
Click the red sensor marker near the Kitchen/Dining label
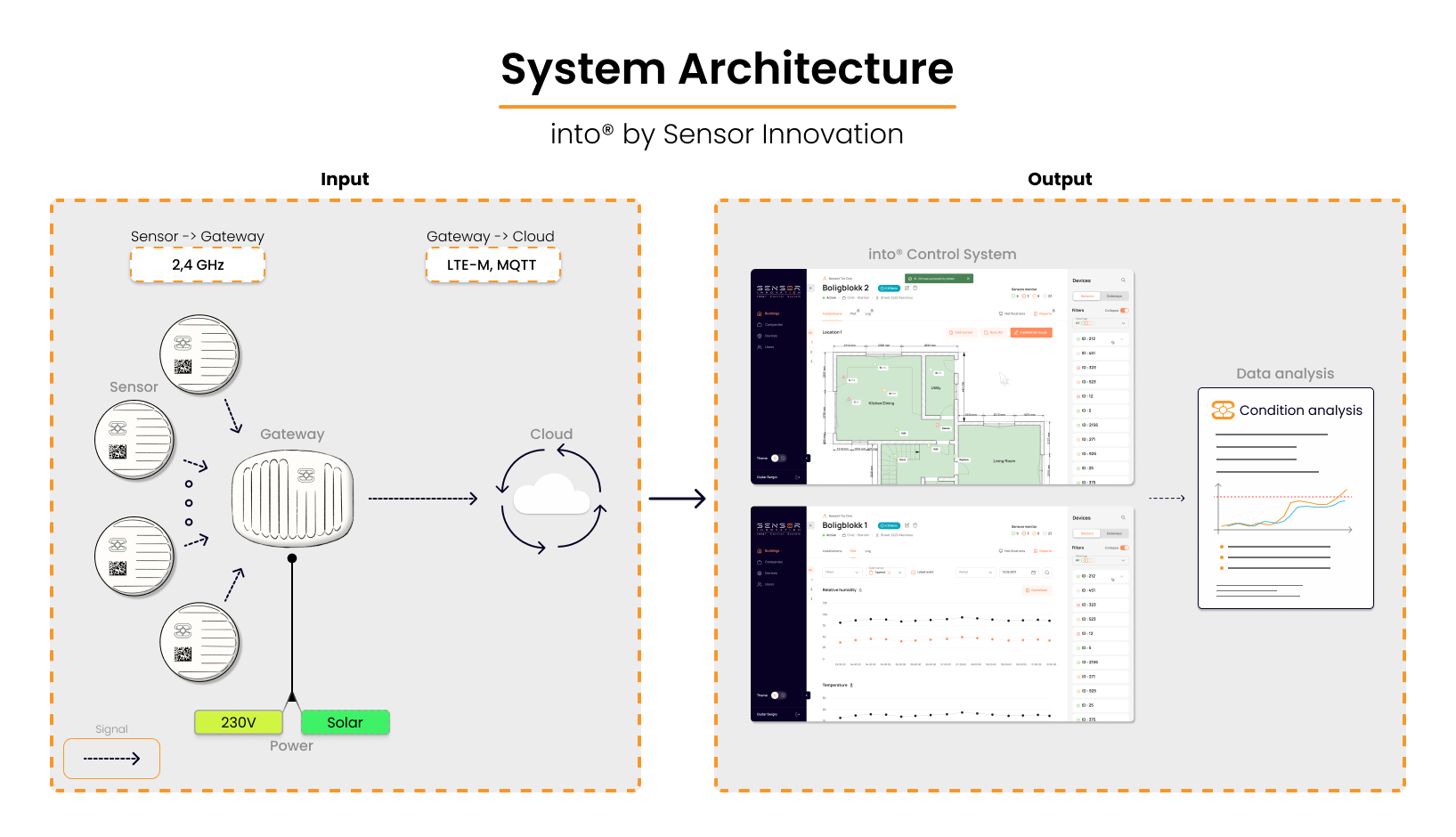coord(849,399)
